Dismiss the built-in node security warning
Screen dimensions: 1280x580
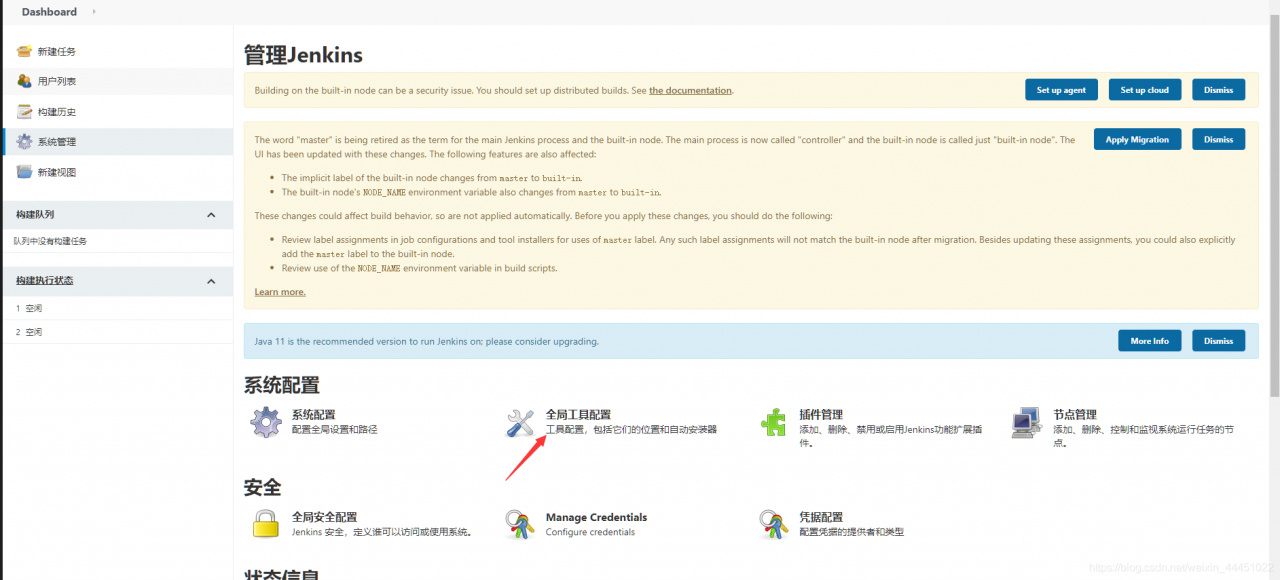pos(1218,90)
